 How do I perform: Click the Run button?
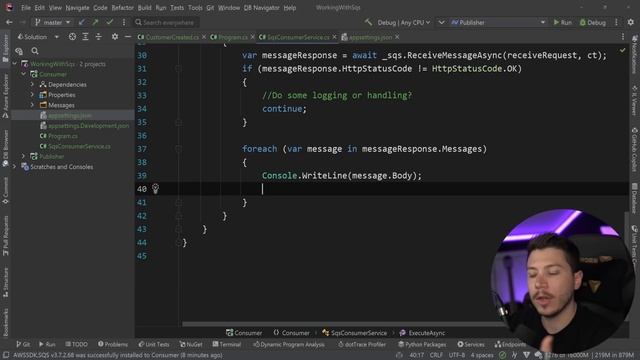pos(562,22)
